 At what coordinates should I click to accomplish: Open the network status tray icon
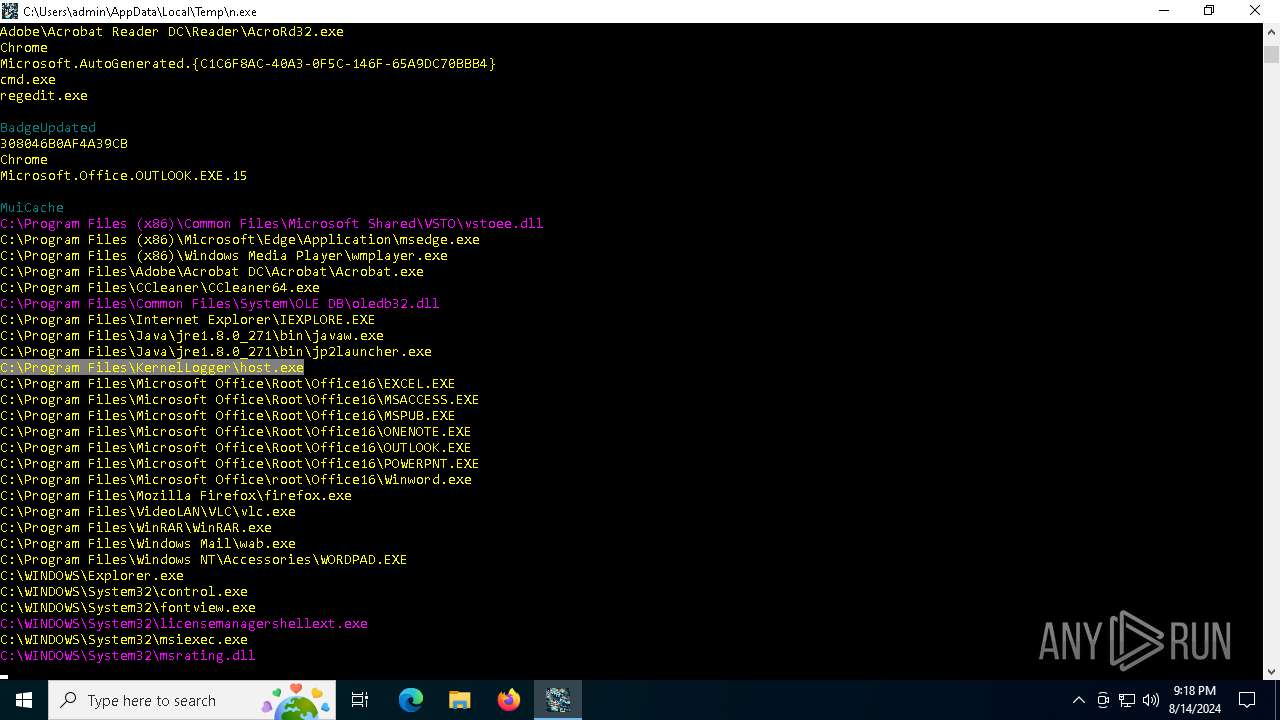pyautogui.click(x=1127, y=700)
